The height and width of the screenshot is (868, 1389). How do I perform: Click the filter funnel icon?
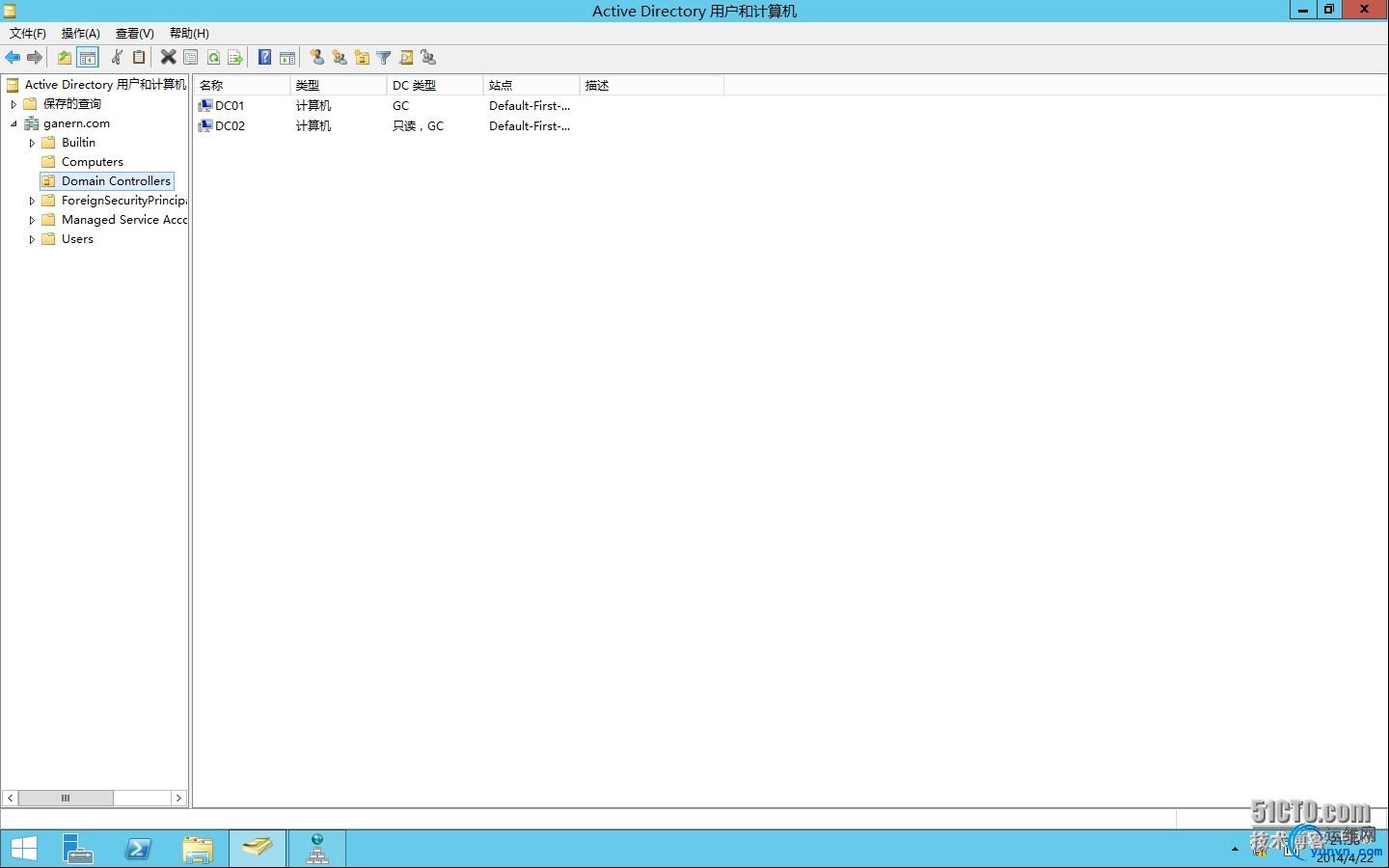pos(384,58)
